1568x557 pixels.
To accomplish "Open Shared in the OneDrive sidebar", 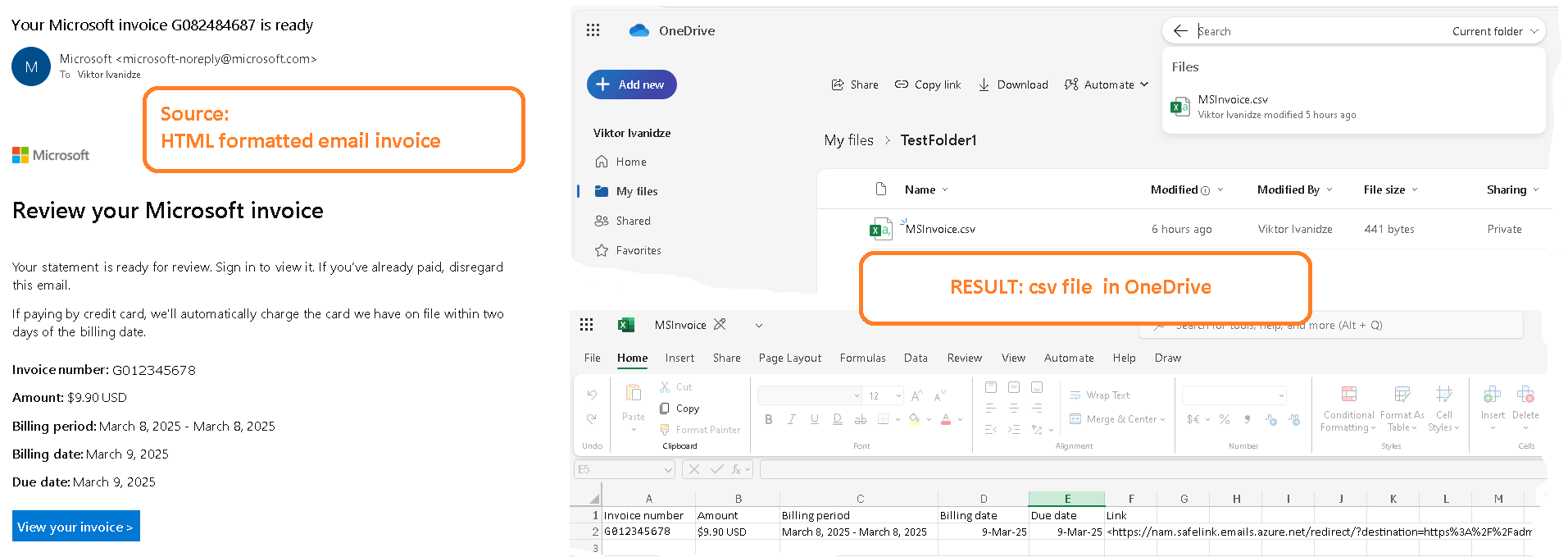I will click(x=623, y=221).
